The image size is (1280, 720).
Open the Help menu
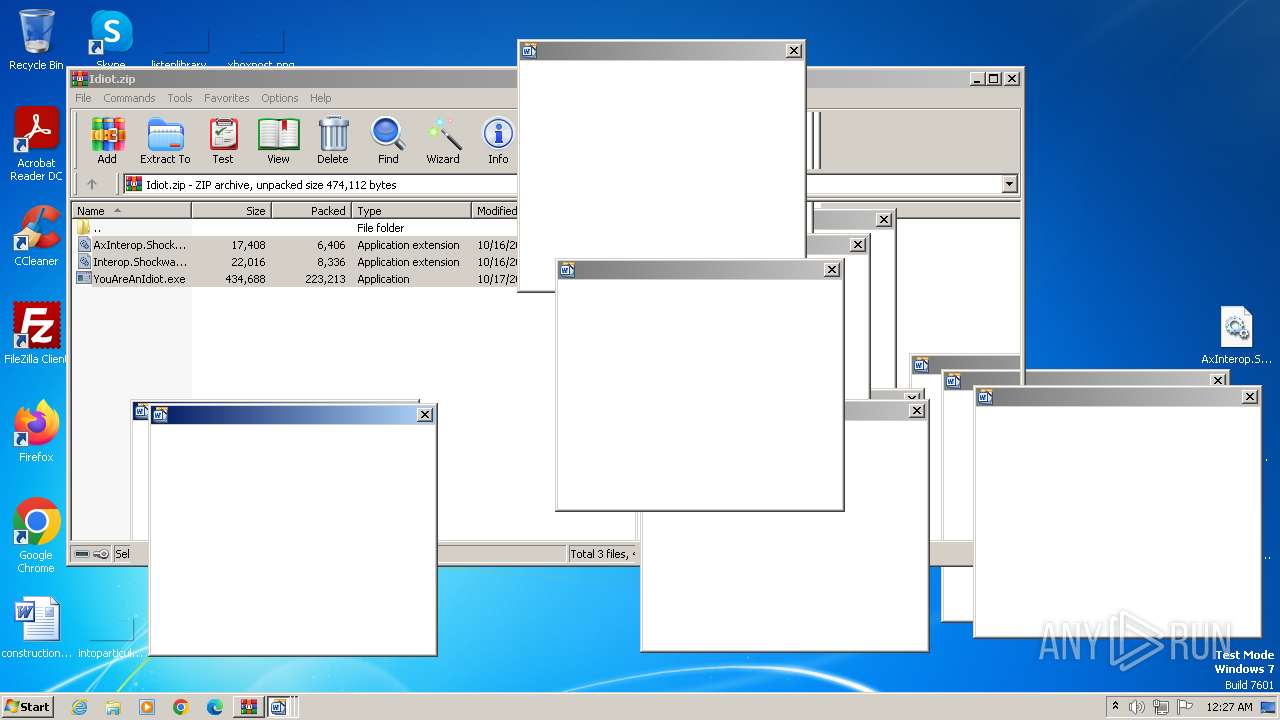click(x=320, y=98)
